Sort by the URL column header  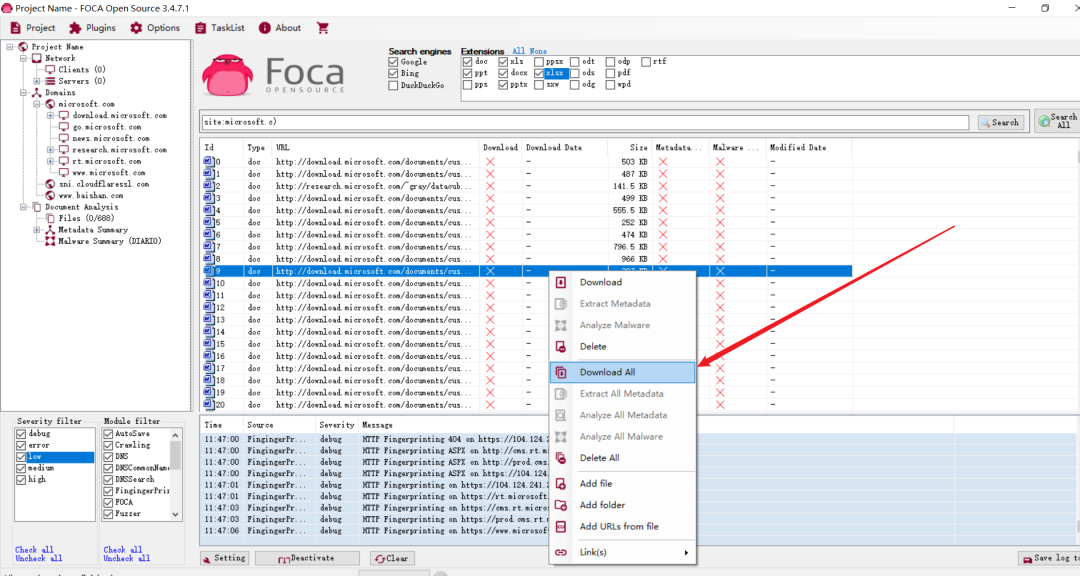(x=375, y=147)
